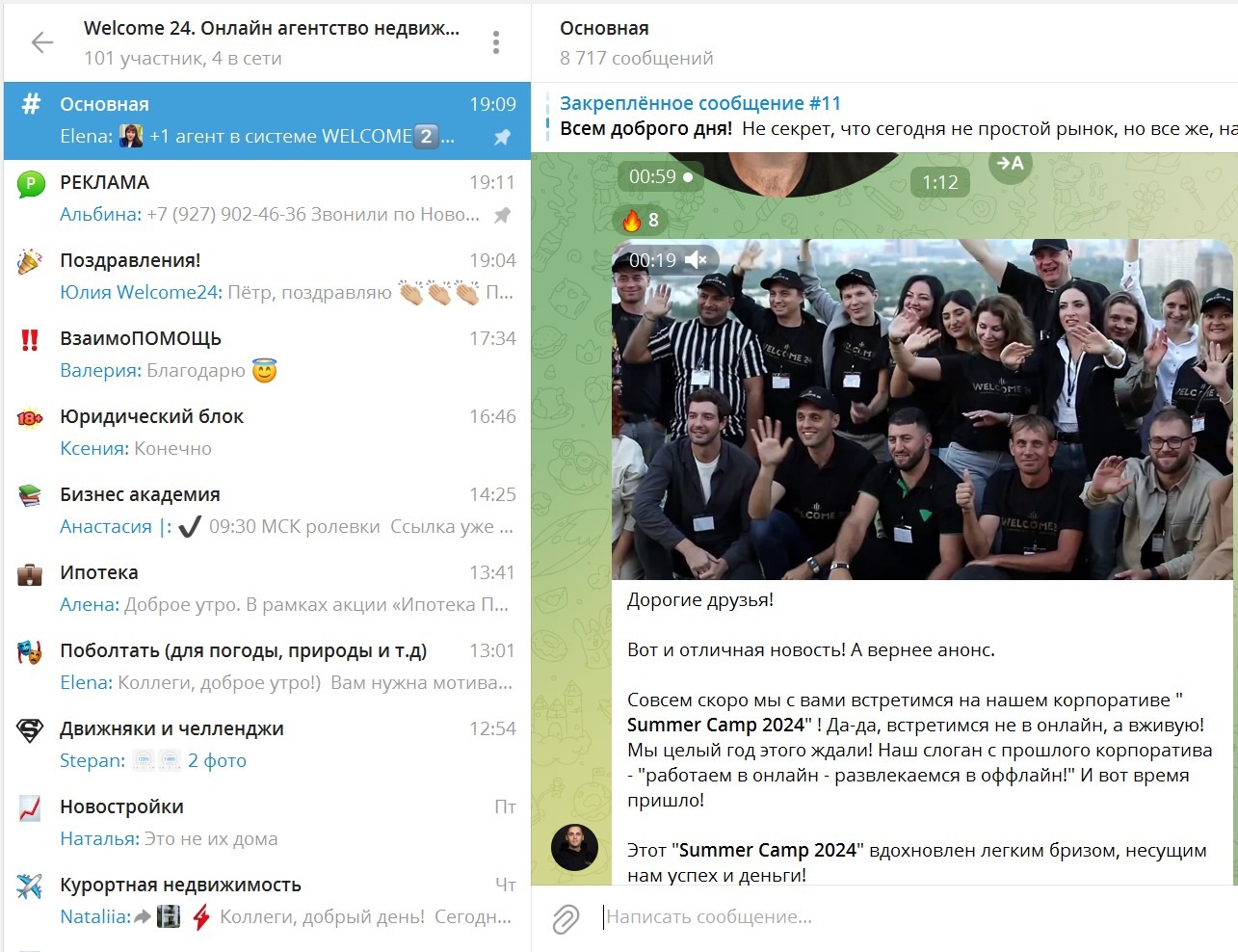This screenshot has width=1238, height=952.
Task: Click the Написать сообщение input field
Action: pos(915,917)
